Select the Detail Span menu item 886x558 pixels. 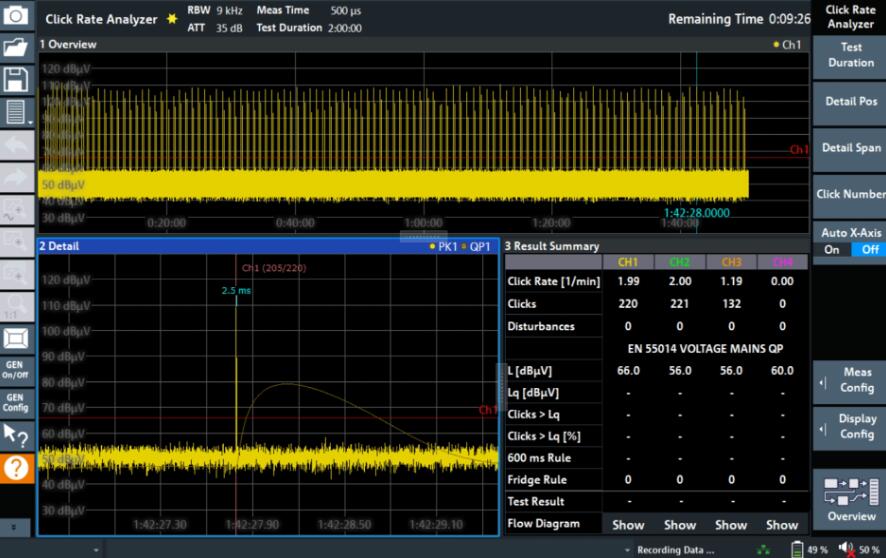[850, 148]
